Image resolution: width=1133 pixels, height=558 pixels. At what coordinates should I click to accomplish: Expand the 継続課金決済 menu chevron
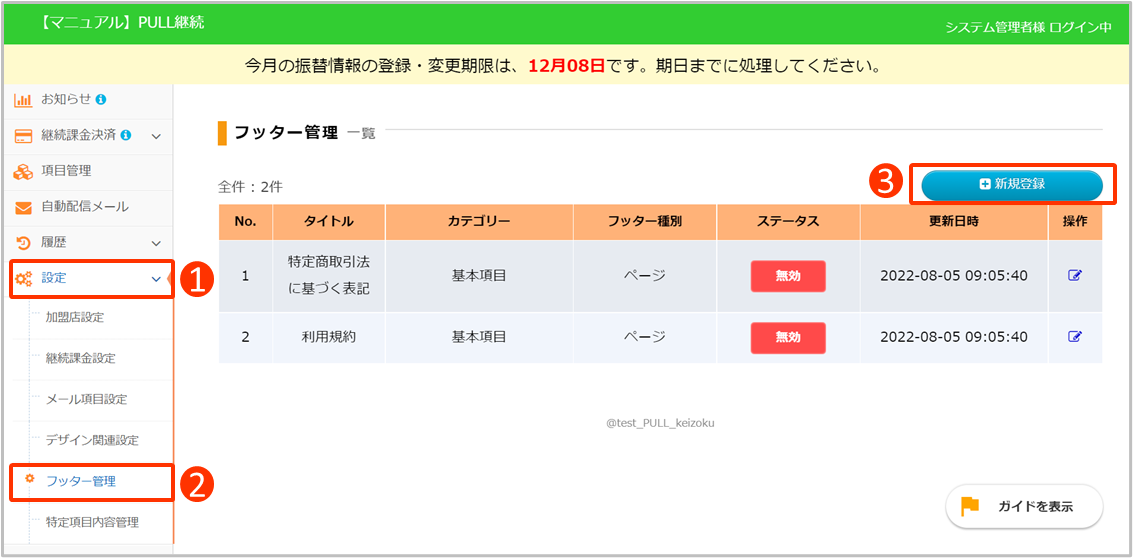(156, 136)
